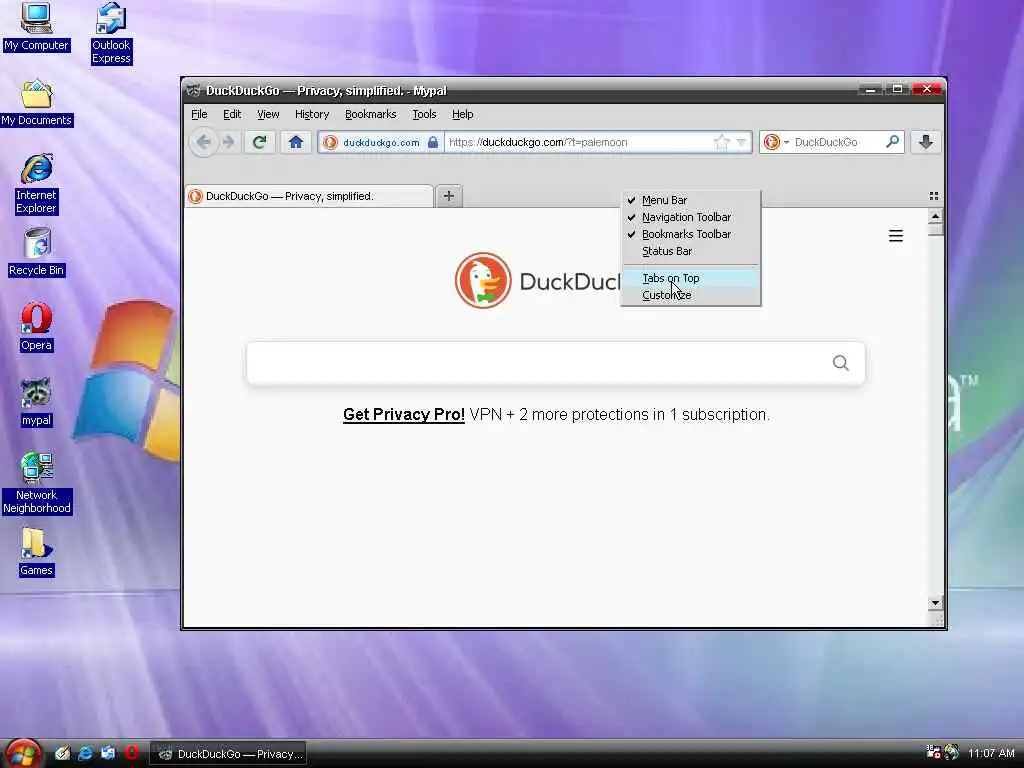Click the magnifier in the DuckDuckGo search bar

892,142
